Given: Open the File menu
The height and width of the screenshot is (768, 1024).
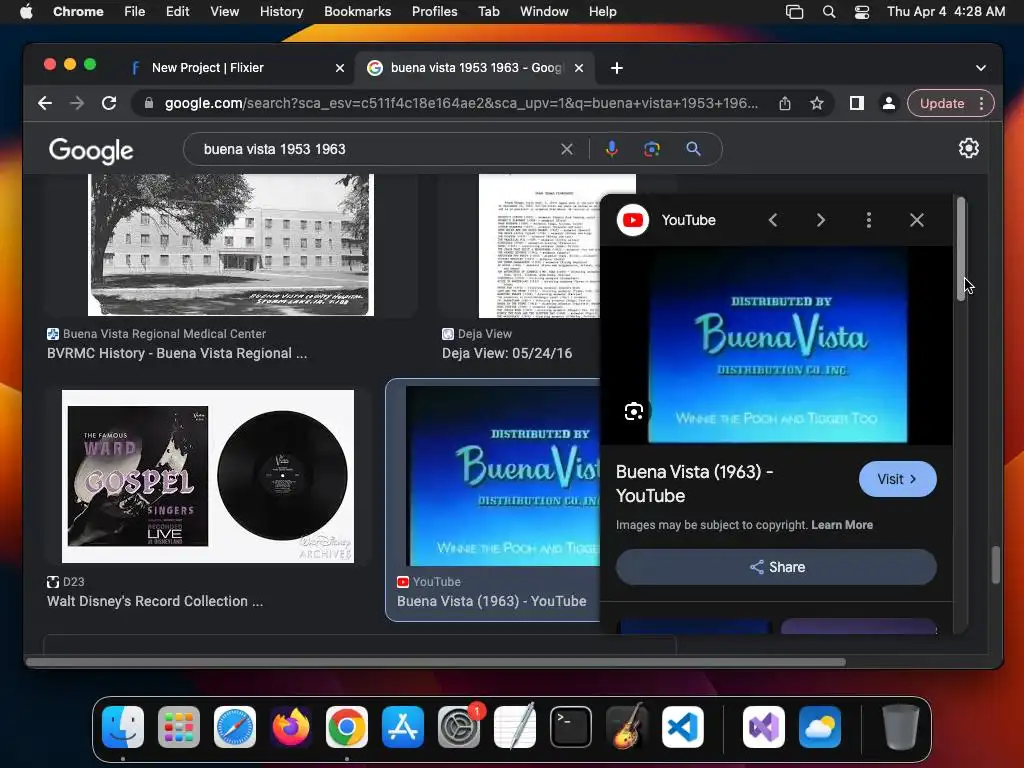Looking at the screenshot, I should [x=135, y=11].
